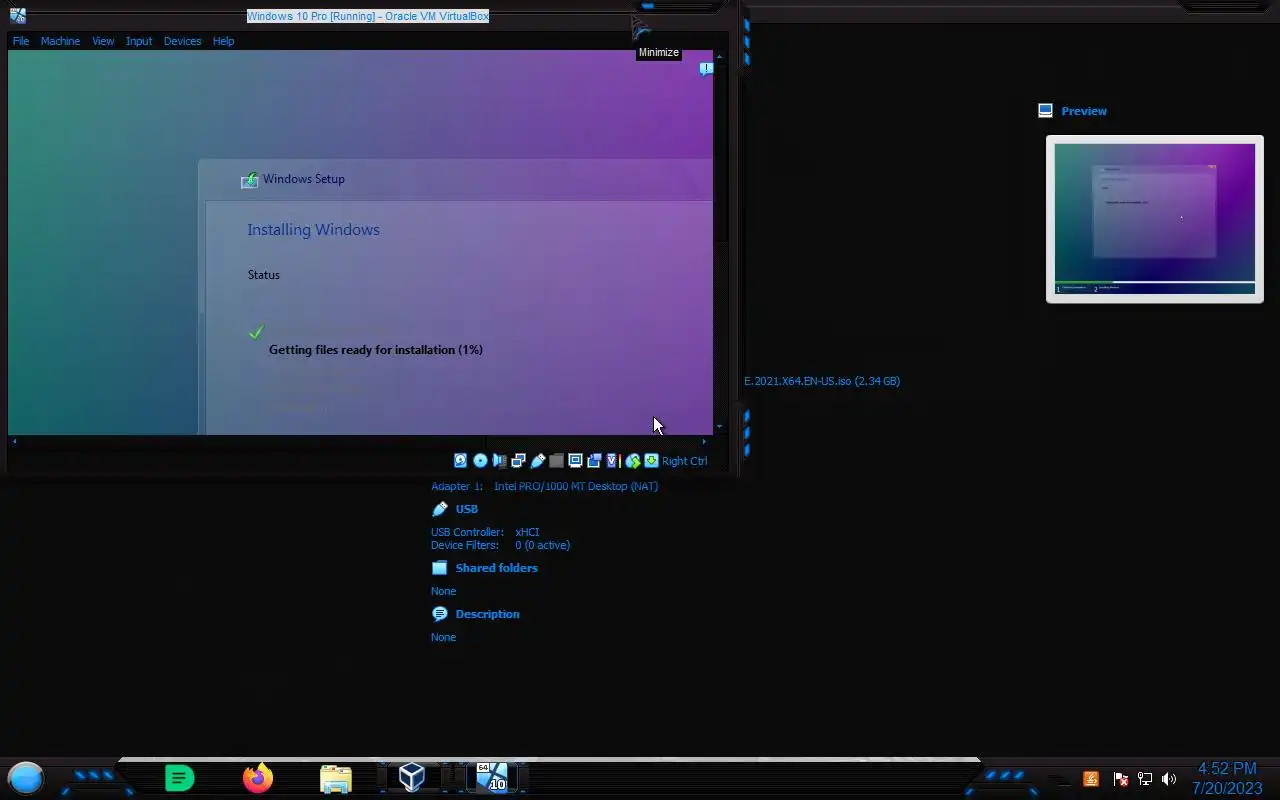
Task: Click the notification bubble icon in VM window
Action: 706,69
